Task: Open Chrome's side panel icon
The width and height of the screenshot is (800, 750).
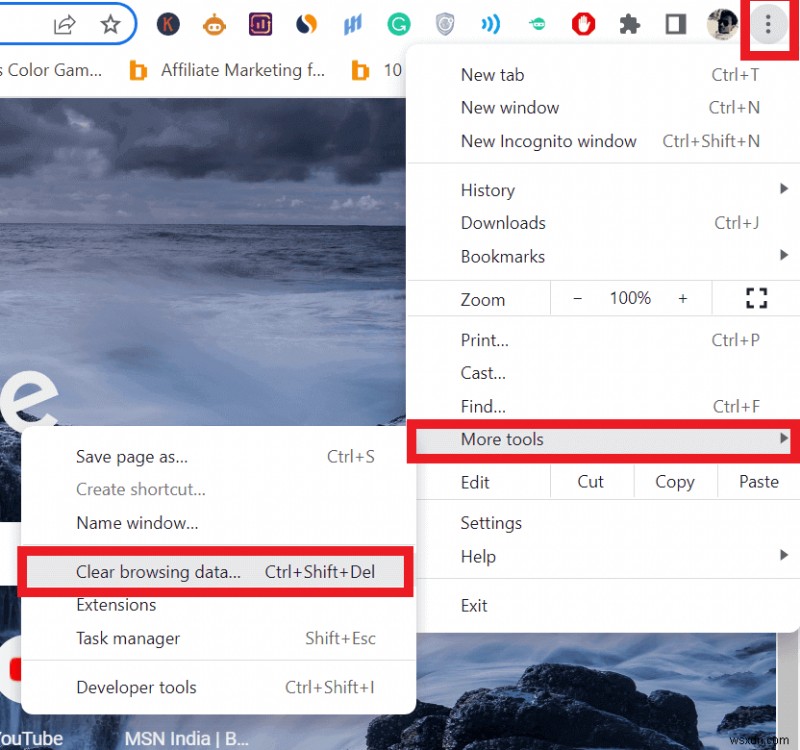Action: click(674, 25)
